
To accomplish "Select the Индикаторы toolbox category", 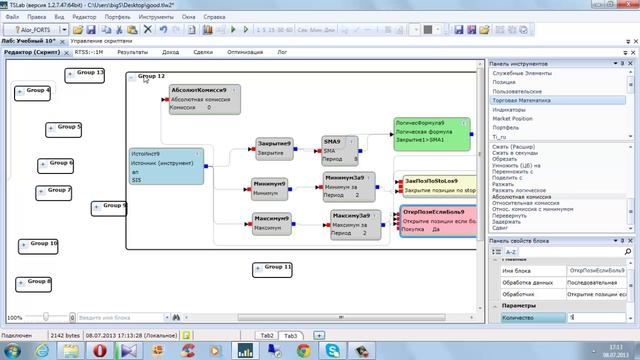I will tap(509, 110).
